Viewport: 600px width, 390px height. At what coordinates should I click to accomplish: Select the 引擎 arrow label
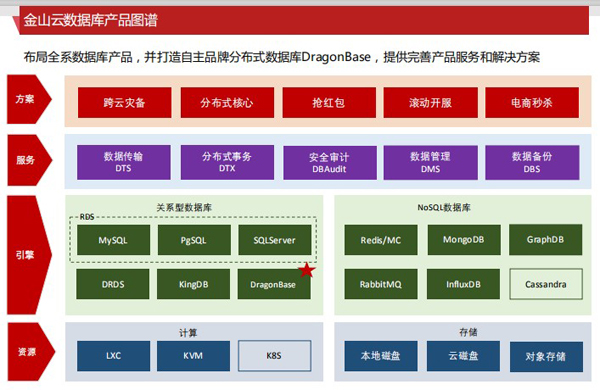tap(29, 255)
